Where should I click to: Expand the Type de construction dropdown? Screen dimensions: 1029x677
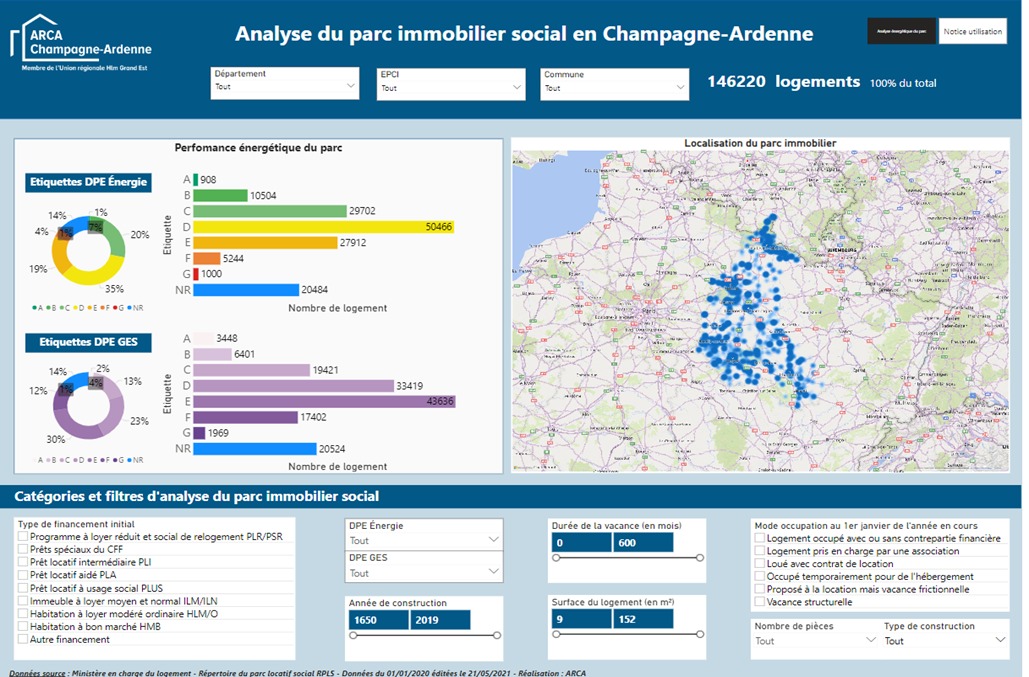tap(943, 641)
